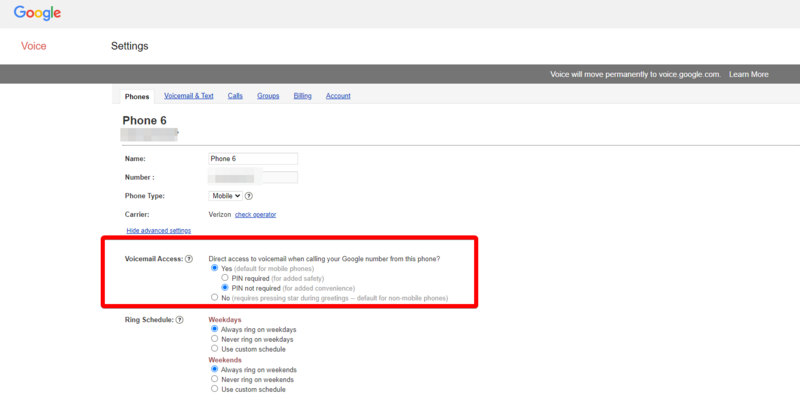Open help icon next to Phone Type
The height and width of the screenshot is (398, 800).
(x=249, y=196)
